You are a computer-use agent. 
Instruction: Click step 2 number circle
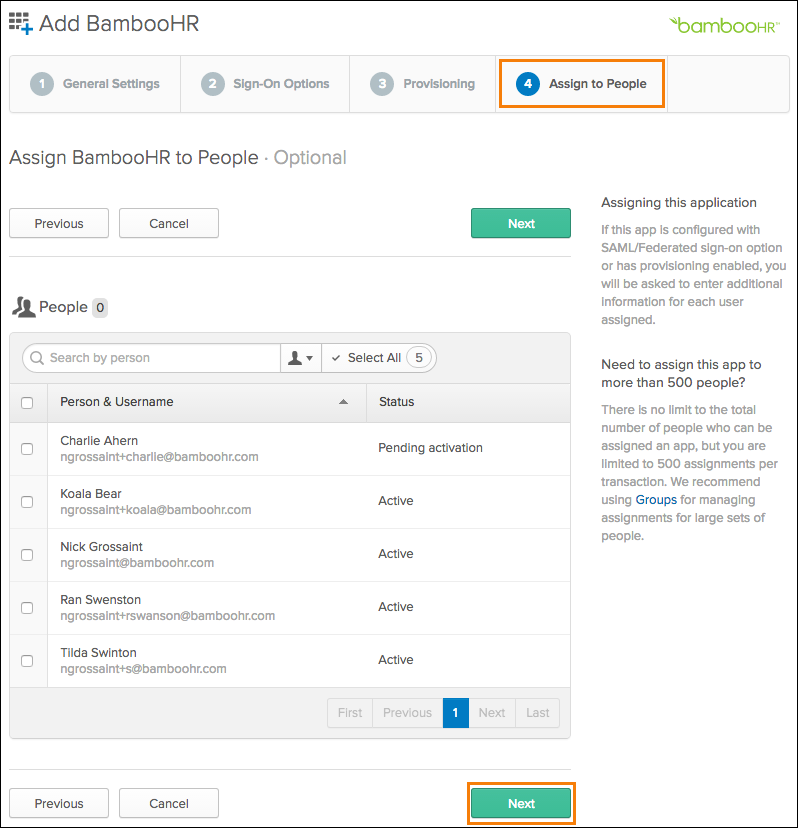213,84
